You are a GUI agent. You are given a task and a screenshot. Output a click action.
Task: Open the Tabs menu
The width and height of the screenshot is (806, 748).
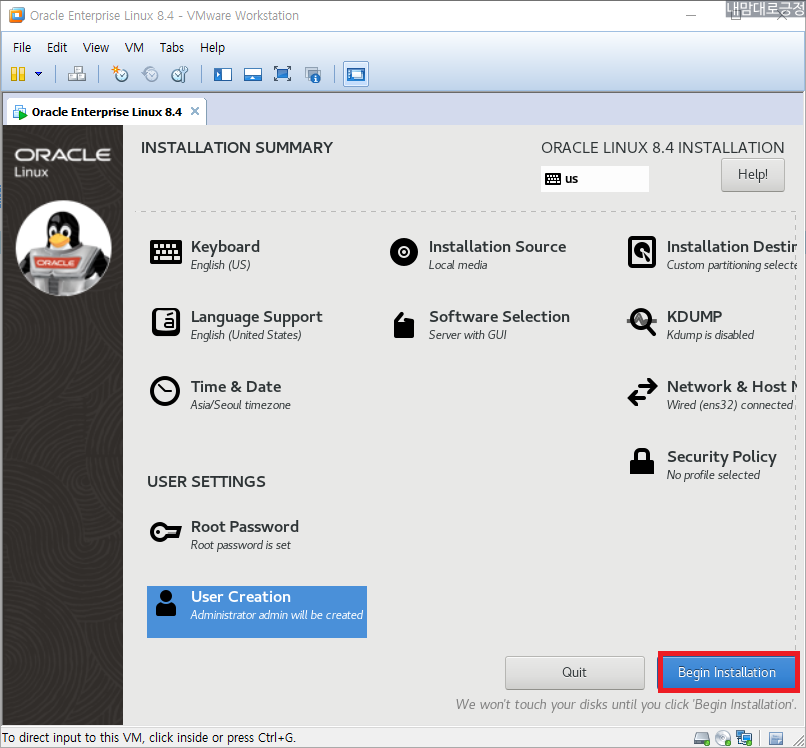click(x=172, y=48)
